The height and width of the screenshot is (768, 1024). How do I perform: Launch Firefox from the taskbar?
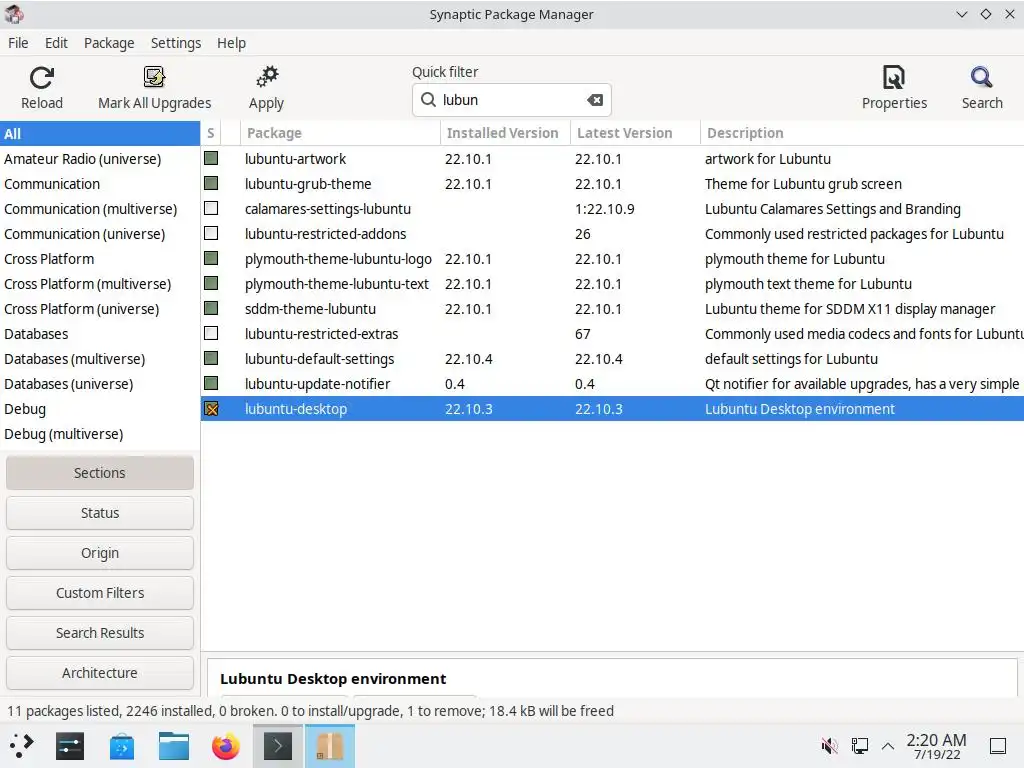[x=226, y=746]
